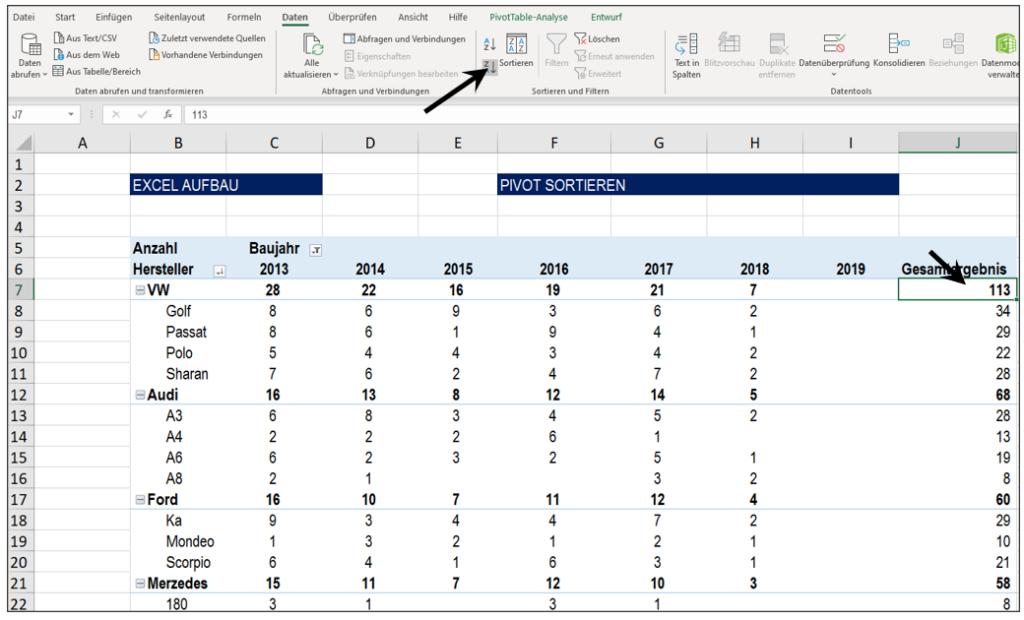Open the Sortieren dialog
The height and width of the screenshot is (620, 1024).
pyautogui.click(x=516, y=50)
